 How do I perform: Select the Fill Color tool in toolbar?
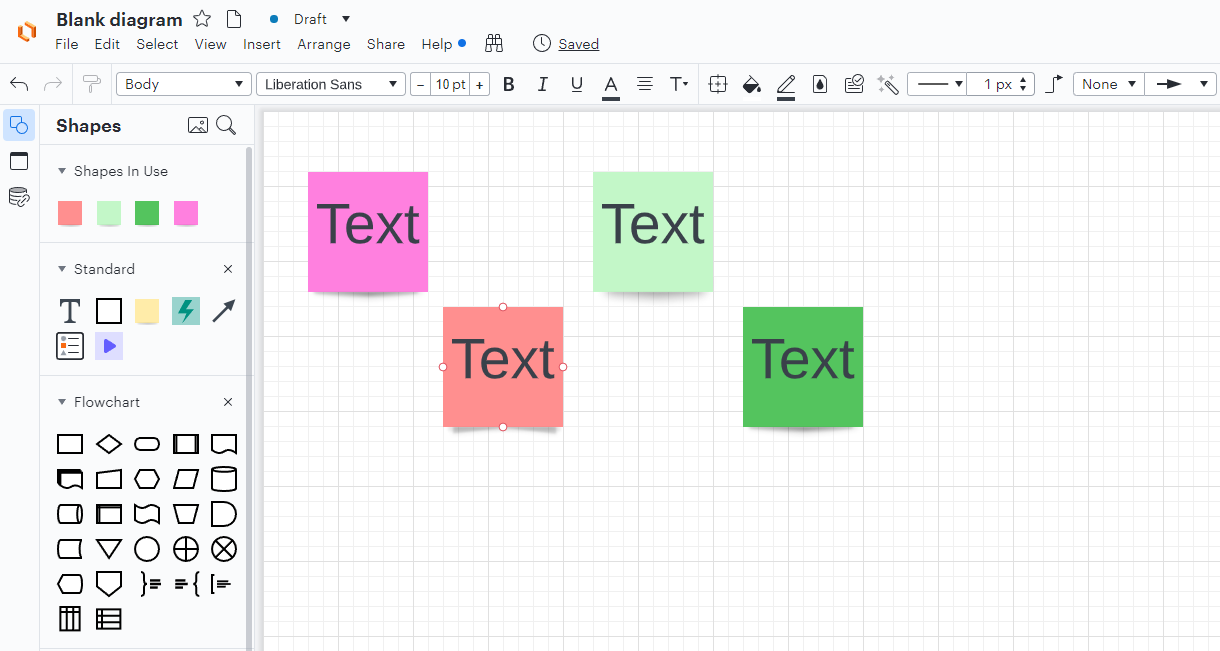(752, 84)
